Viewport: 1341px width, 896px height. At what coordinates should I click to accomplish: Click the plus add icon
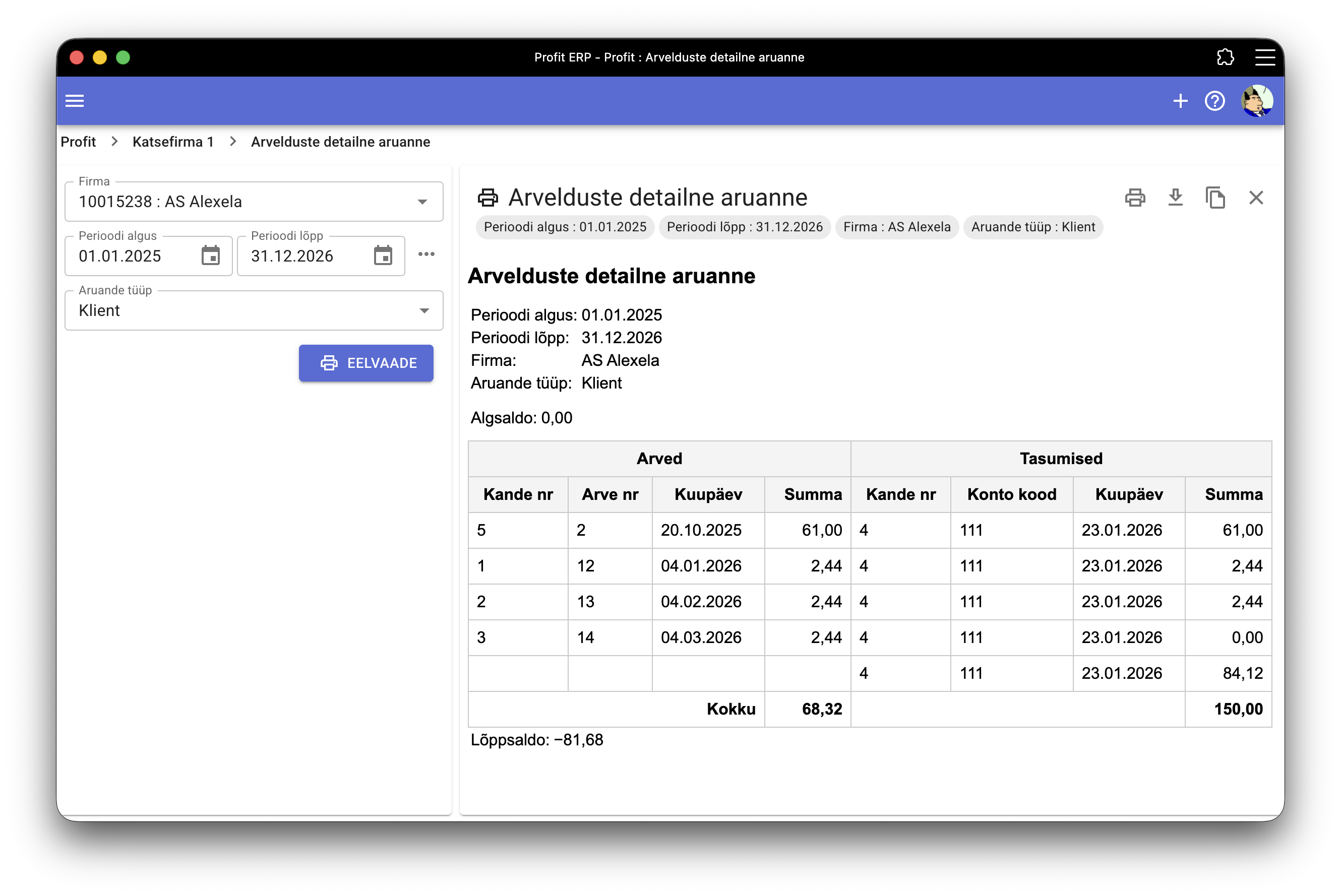(1180, 101)
